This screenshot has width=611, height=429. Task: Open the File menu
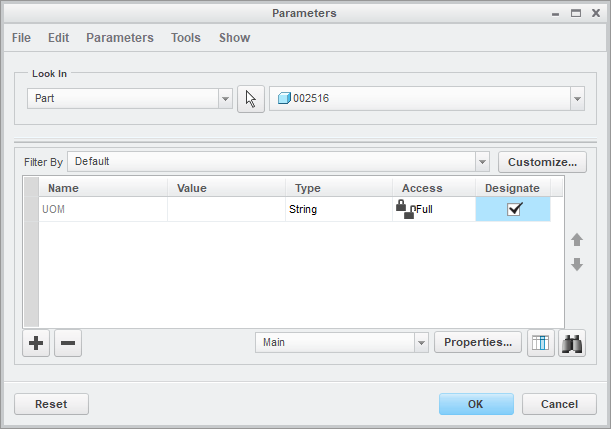(21, 38)
